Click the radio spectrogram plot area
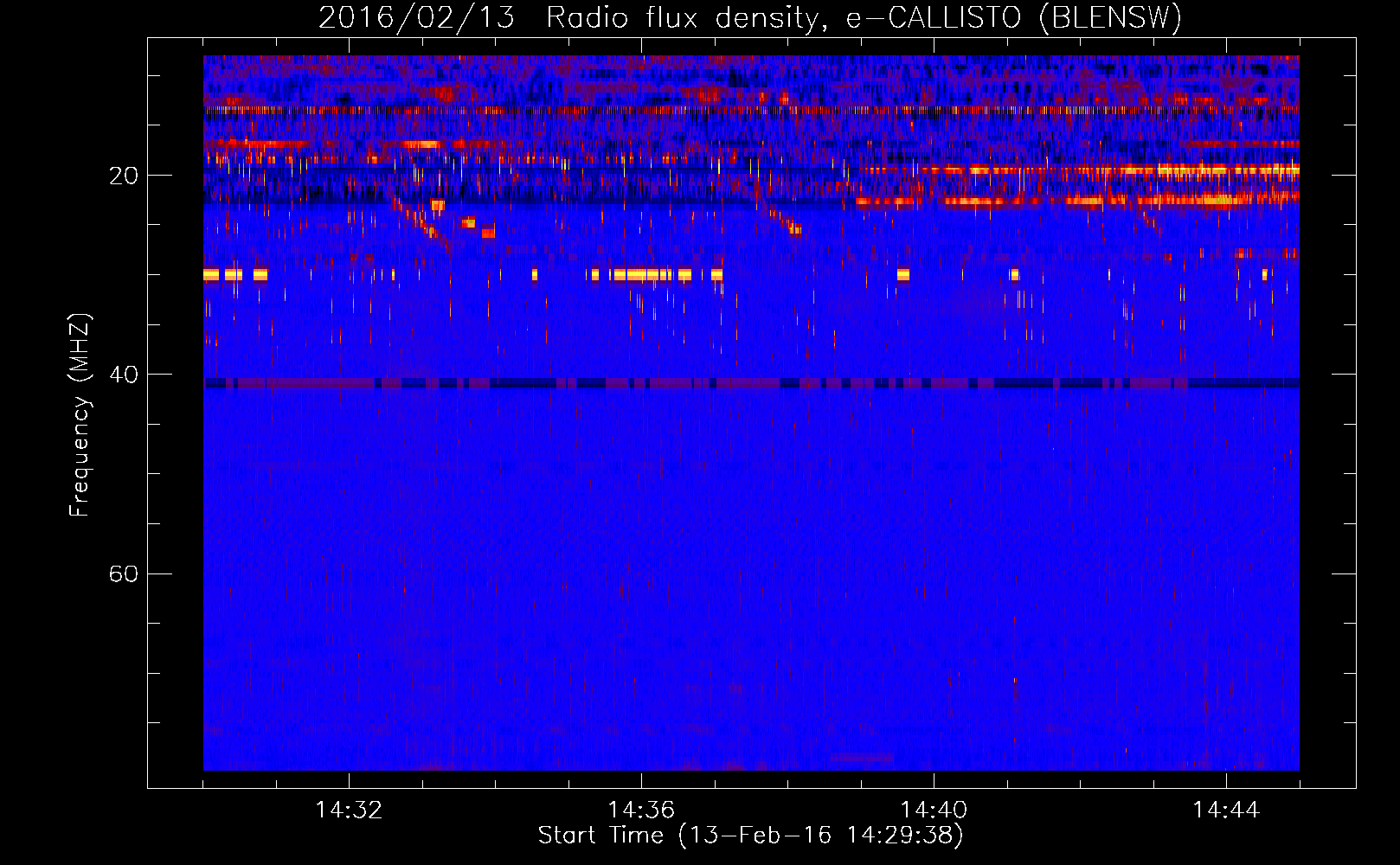The height and width of the screenshot is (865, 1400). pyautogui.click(x=751, y=413)
